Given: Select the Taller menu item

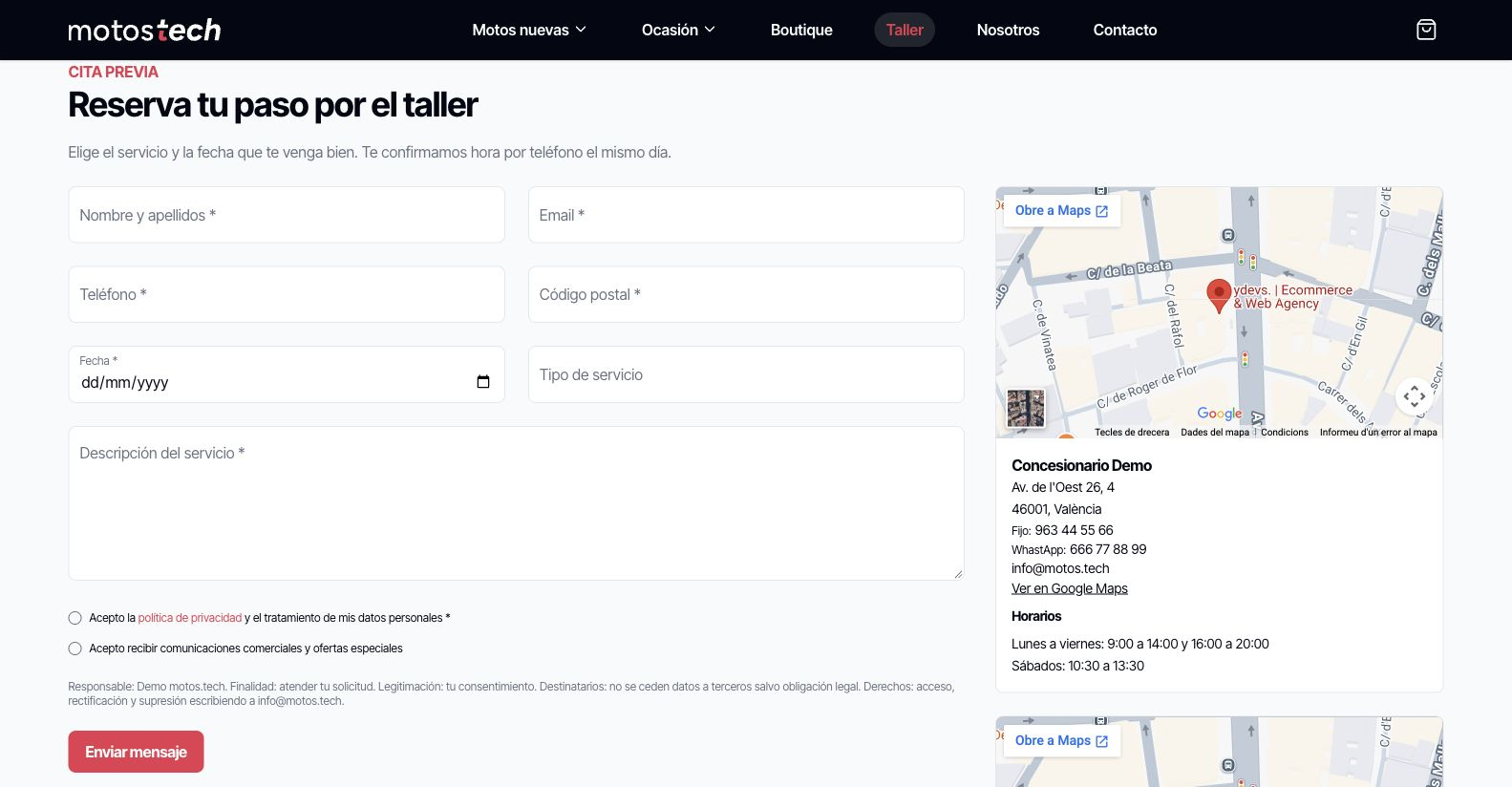Looking at the screenshot, I should click(x=905, y=30).
